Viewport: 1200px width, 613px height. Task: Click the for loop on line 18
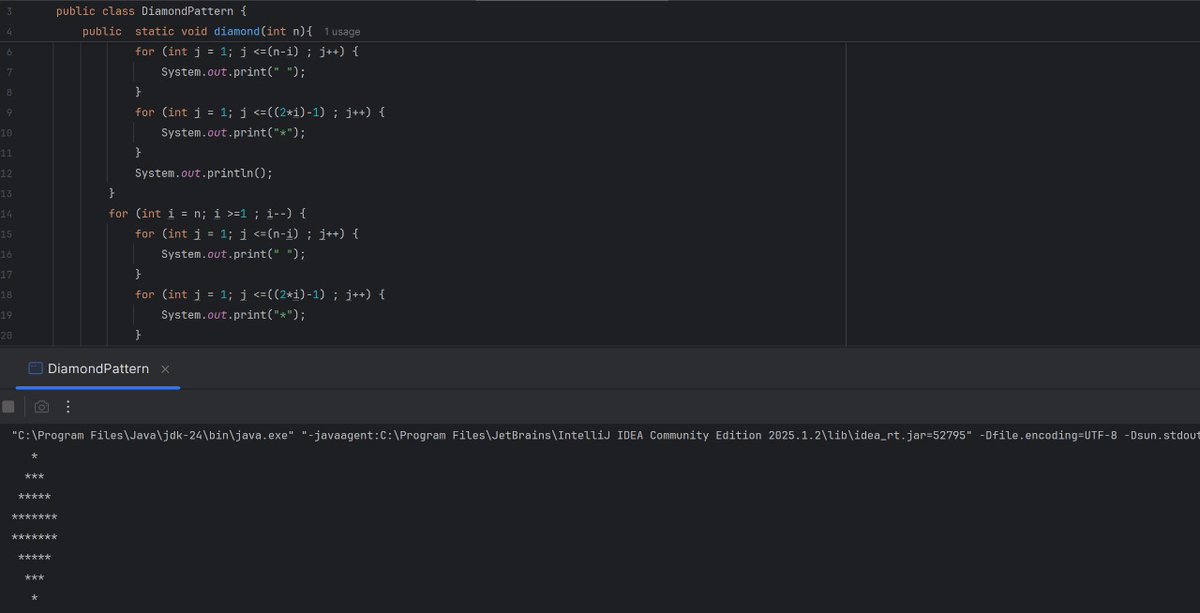[x=260, y=295]
